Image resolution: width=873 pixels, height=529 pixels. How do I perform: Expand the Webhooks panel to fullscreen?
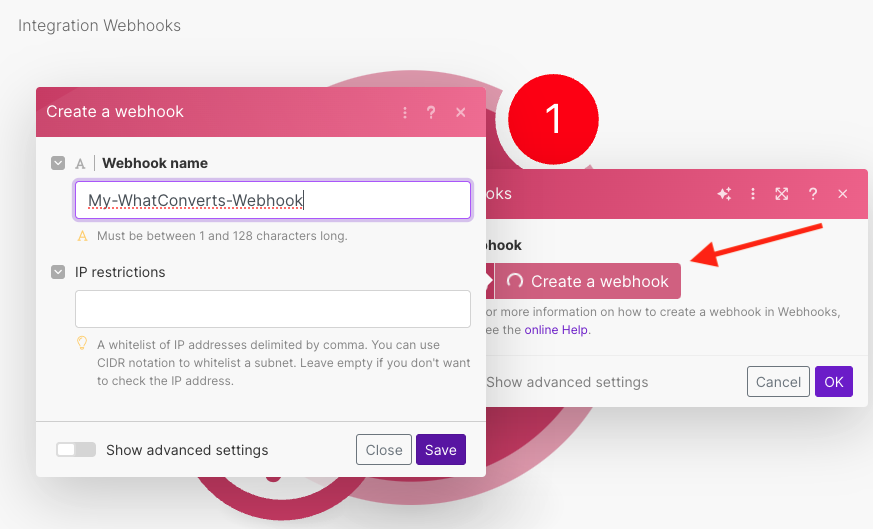coord(782,194)
